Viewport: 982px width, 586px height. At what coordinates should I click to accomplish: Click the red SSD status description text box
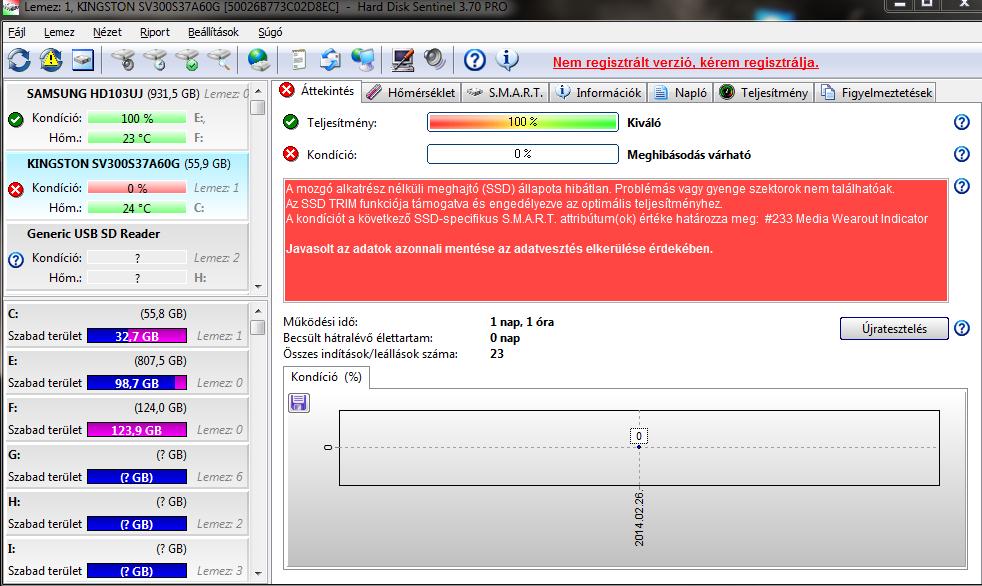tap(616, 240)
